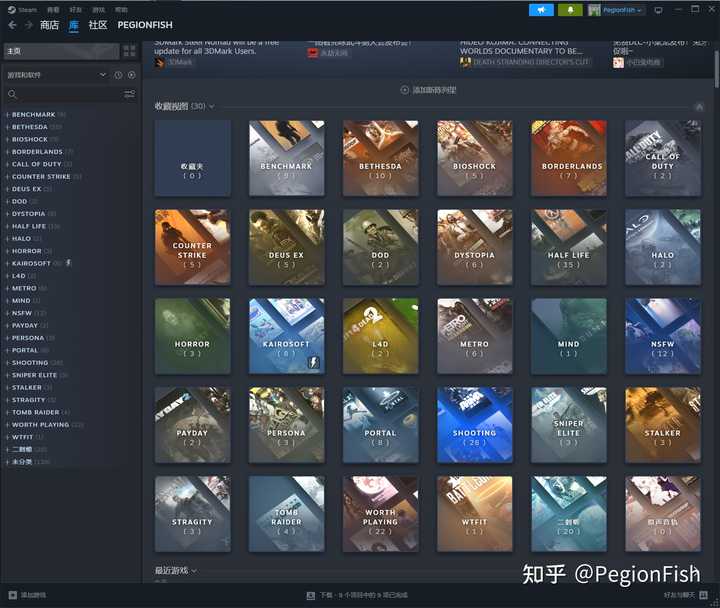Open Friends & Chat text at bottom right
720x608 pixels.
click(x=679, y=595)
